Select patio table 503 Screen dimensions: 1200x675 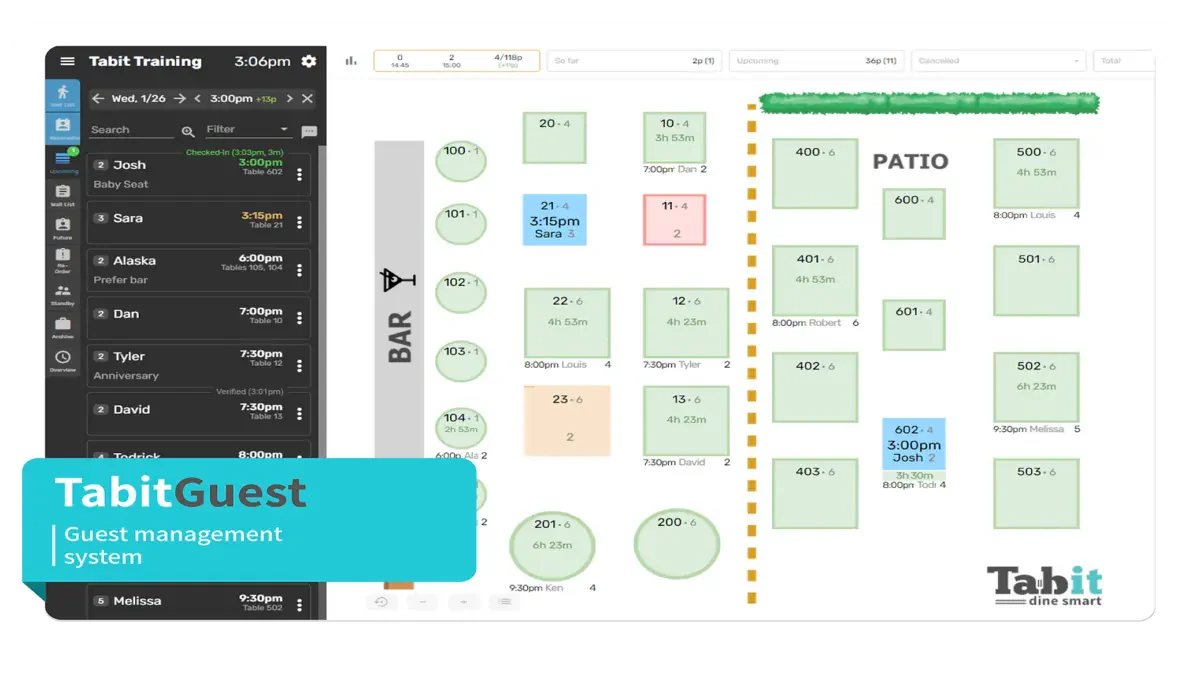point(1036,493)
